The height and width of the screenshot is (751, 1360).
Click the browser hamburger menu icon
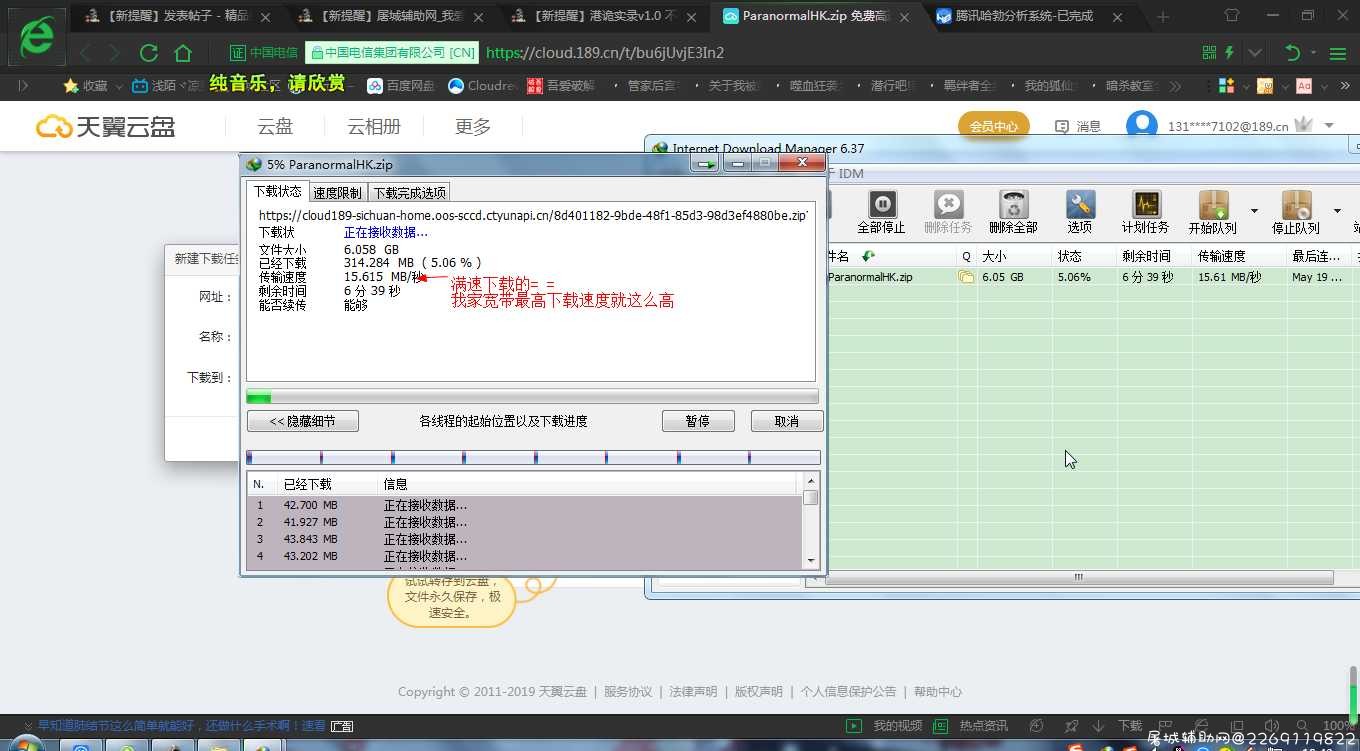pyautogui.click(x=1337, y=53)
